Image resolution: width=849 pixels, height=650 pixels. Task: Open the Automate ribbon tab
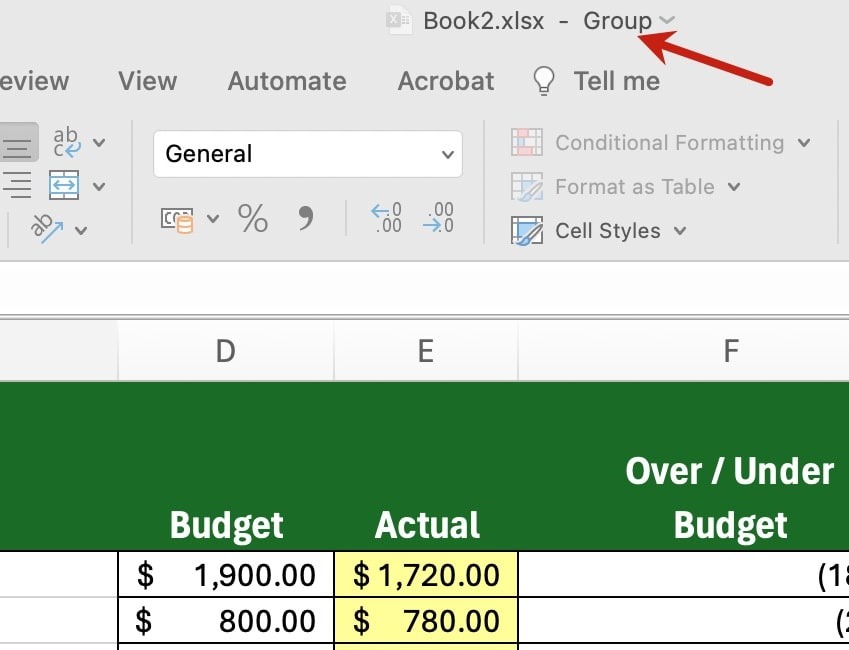[x=287, y=81]
